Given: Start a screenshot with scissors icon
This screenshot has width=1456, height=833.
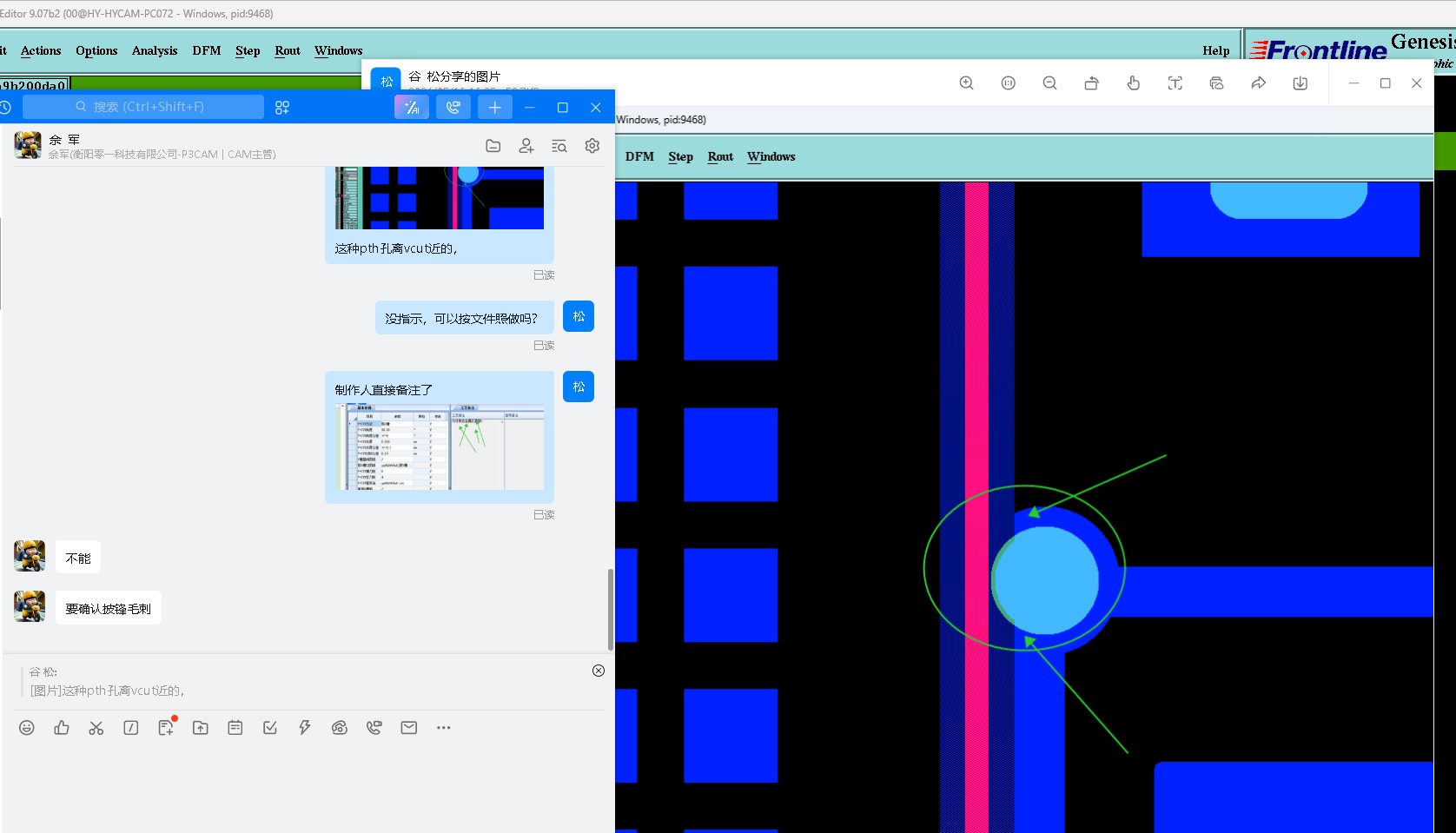Looking at the screenshot, I should [x=96, y=728].
